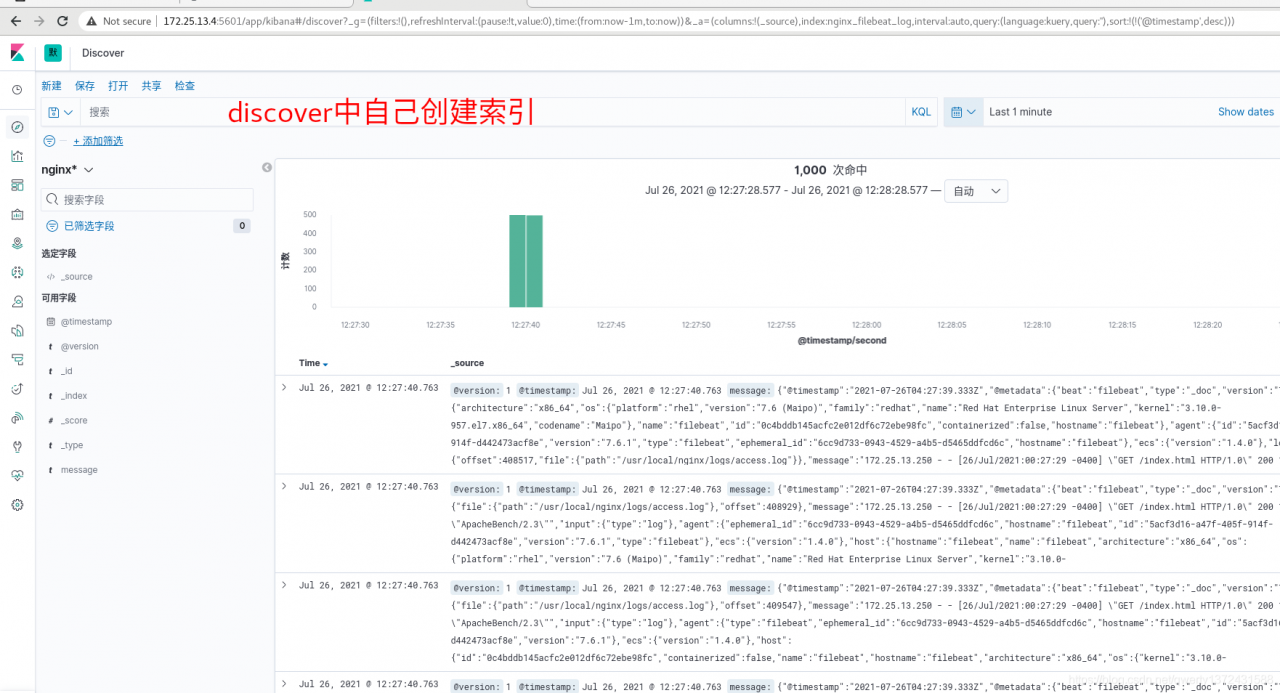The width and height of the screenshot is (1280, 693).
Task: Select the _score available field
Action: click(x=74, y=421)
